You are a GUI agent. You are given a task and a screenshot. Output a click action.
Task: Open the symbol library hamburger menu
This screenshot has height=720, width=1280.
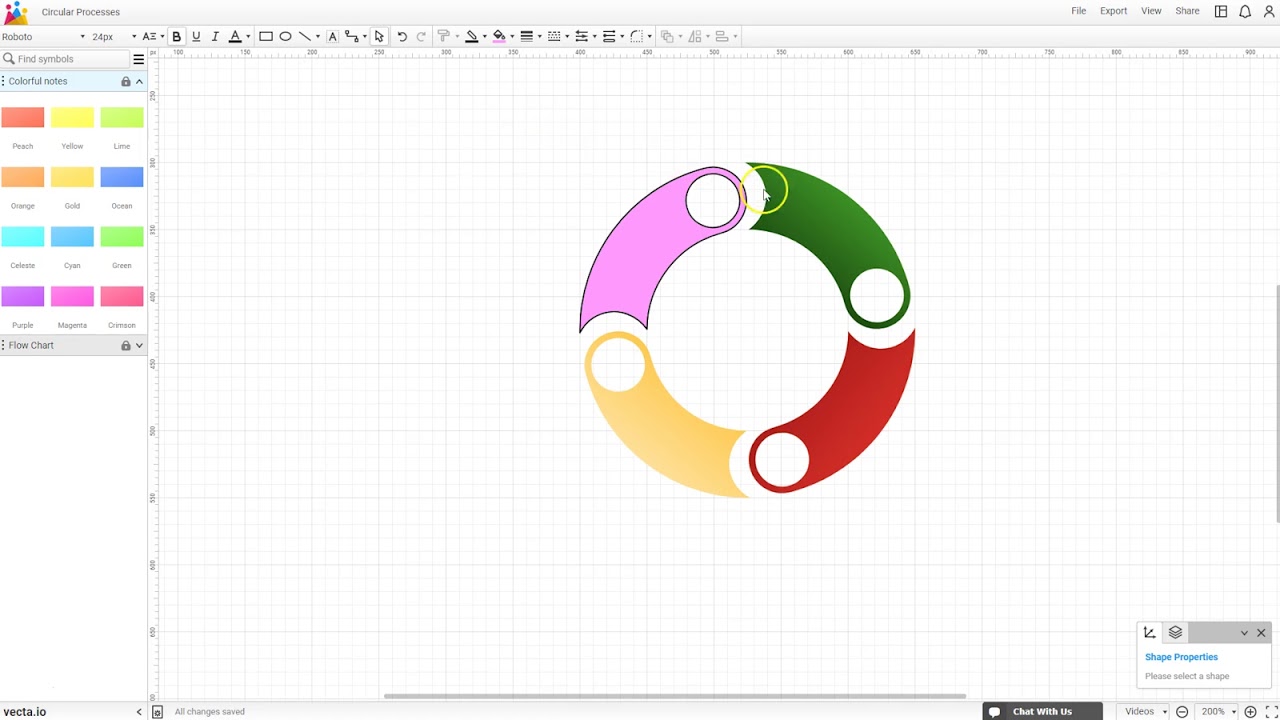tap(139, 59)
